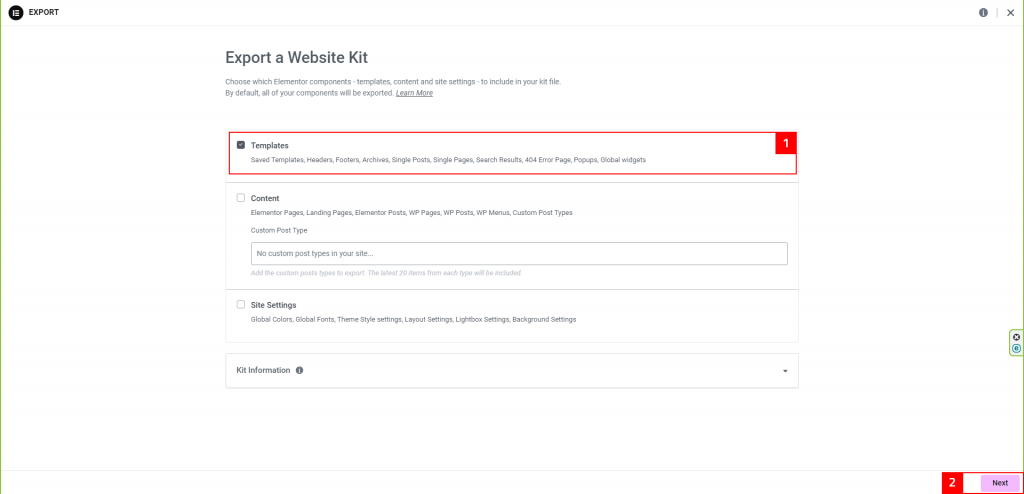1024x494 pixels.
Task: Expand Kit Information with the arrow
Action: 785,371
